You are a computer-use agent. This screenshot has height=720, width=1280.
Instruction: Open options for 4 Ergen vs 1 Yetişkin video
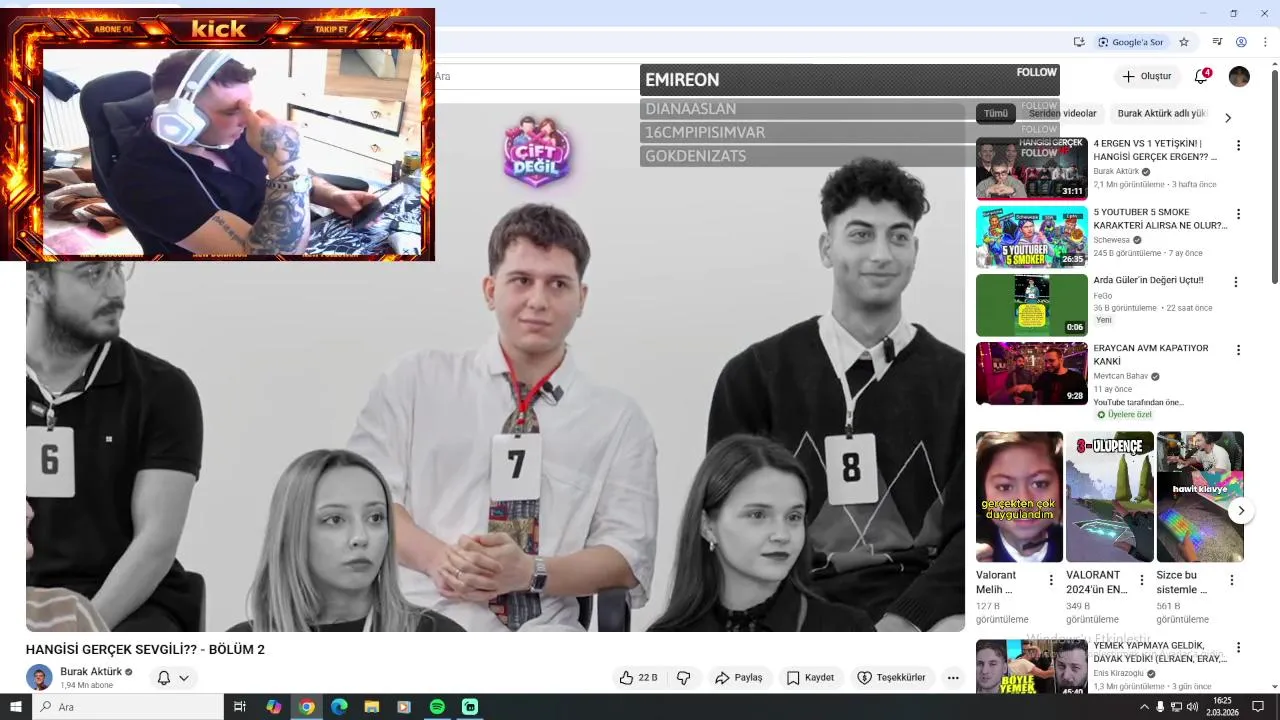click(x=1238, y=145)
